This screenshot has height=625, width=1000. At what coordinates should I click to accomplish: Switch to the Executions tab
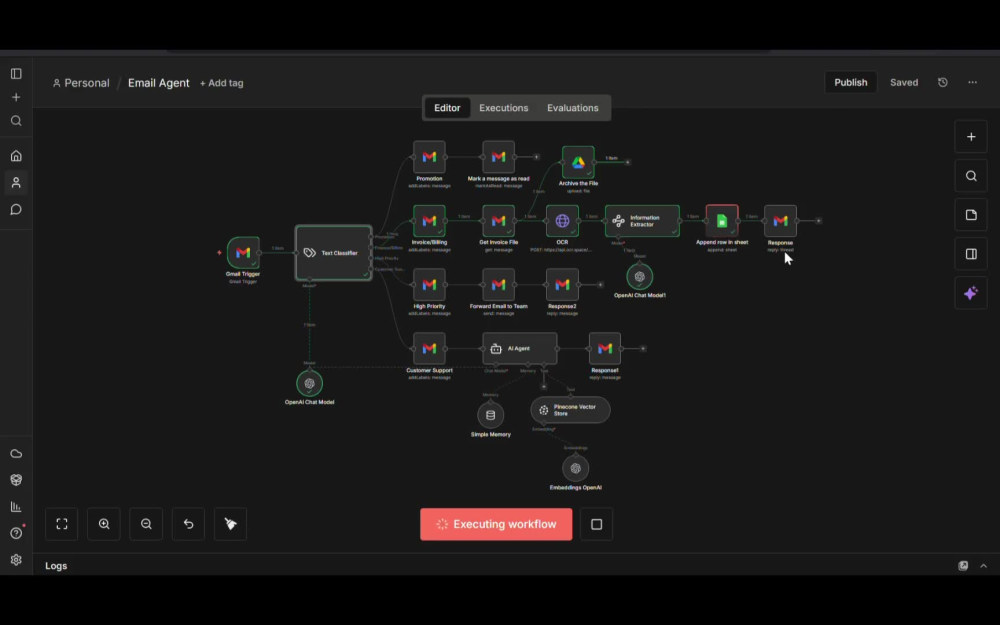click(x=504, y=108)
